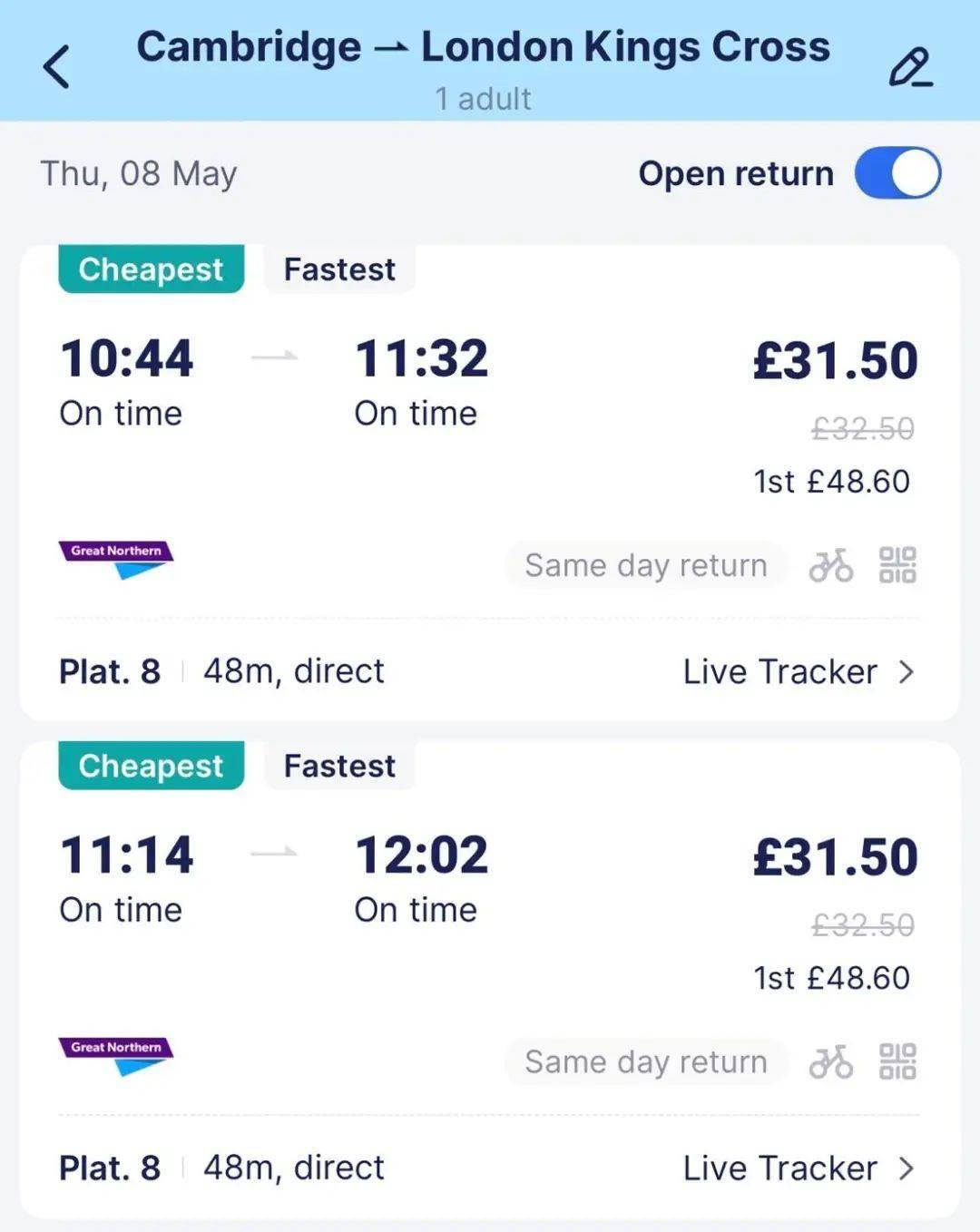
Task: Tap Great Northern logo on 11:14 train
Action: pyautogui.click(x=116, y=1055)
